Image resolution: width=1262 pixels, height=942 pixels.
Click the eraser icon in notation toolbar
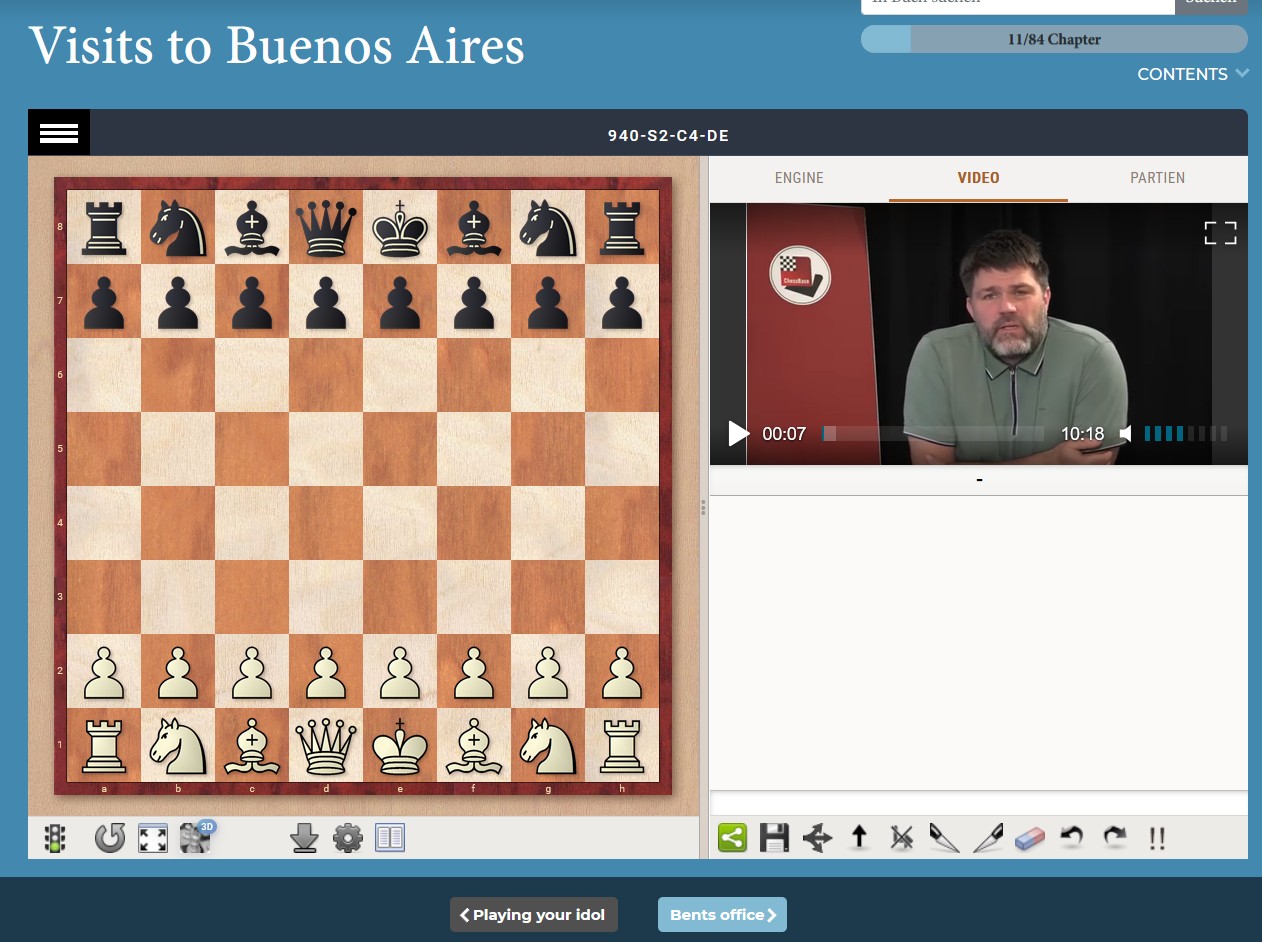(x=1029, y=838)
